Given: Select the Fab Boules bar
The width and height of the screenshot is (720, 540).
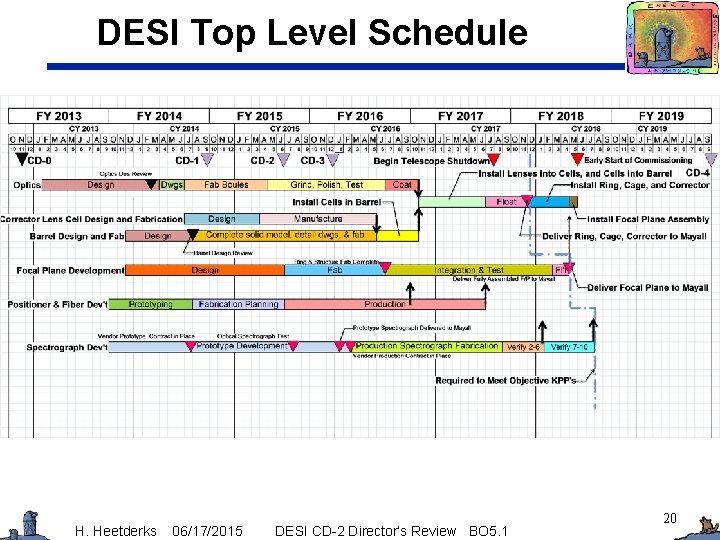Looking at the screenshot, I should (x=226, y=185).
